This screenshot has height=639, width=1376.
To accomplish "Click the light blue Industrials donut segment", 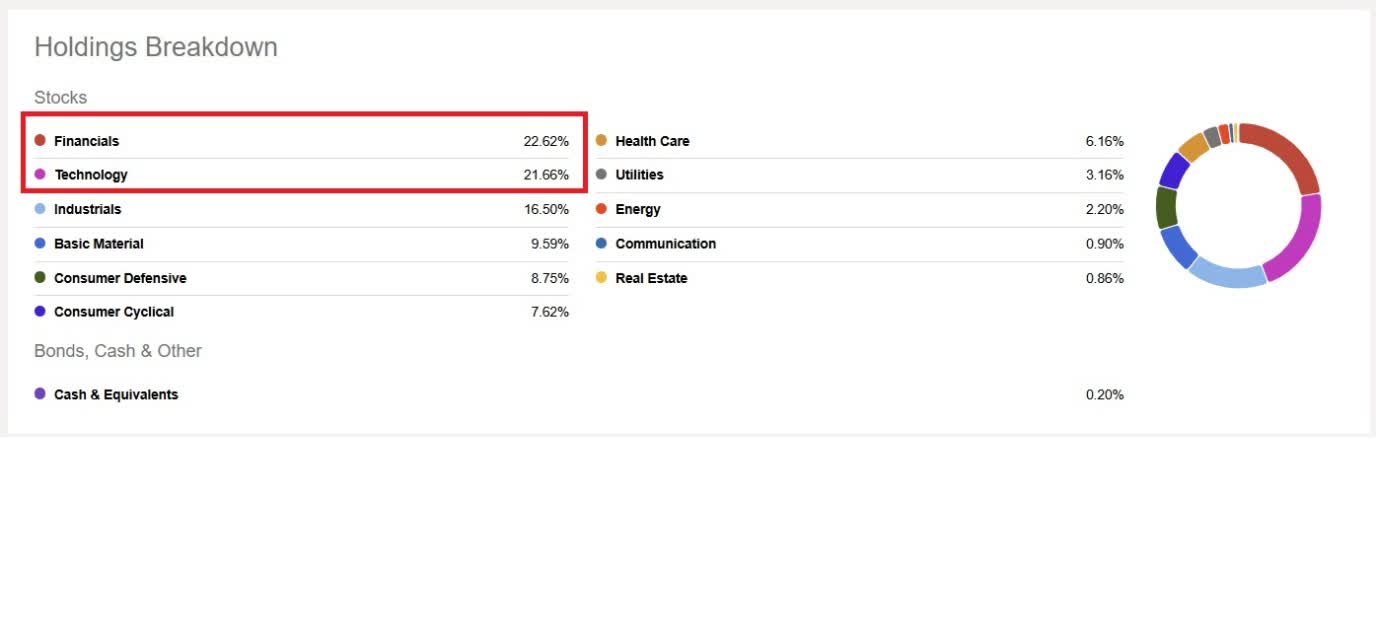I will click(x=1228, y=272).
